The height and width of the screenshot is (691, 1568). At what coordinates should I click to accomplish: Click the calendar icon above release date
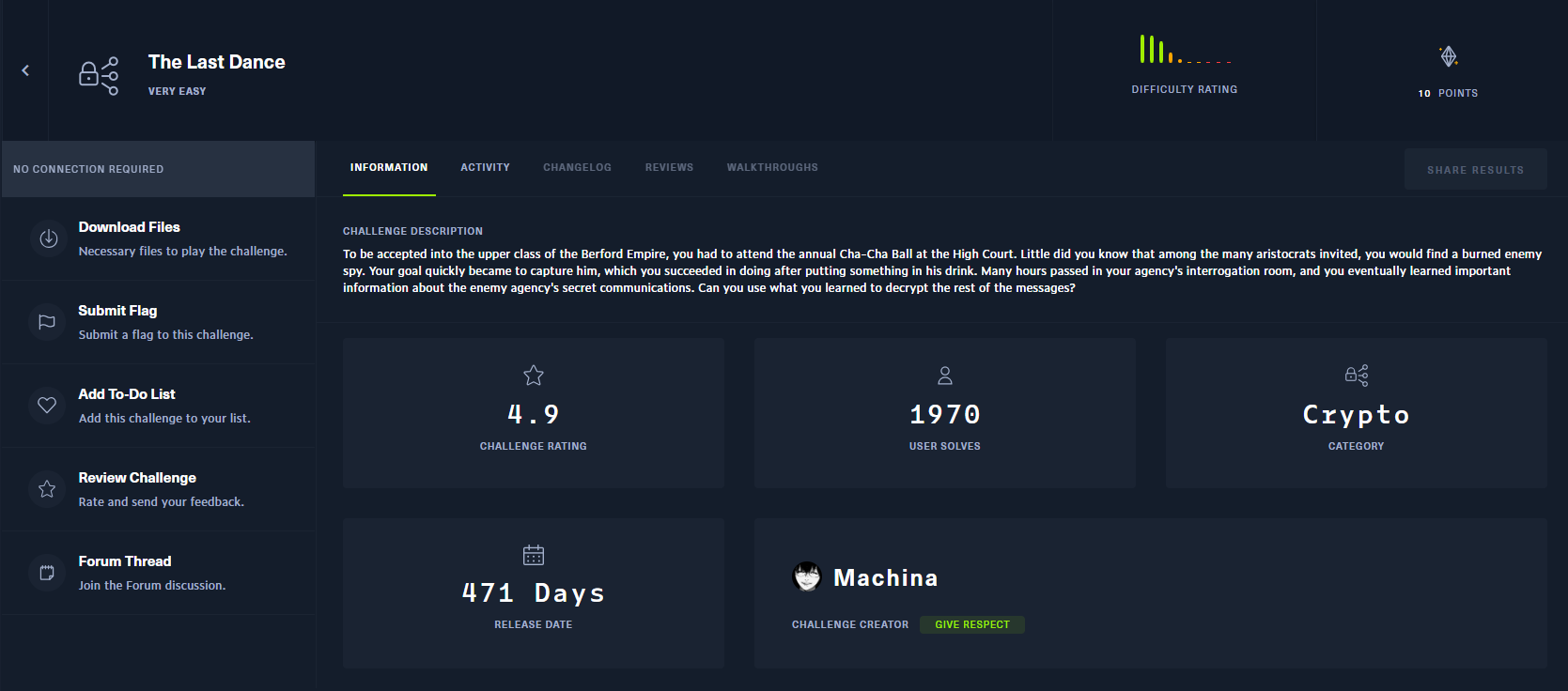point(533,555)
